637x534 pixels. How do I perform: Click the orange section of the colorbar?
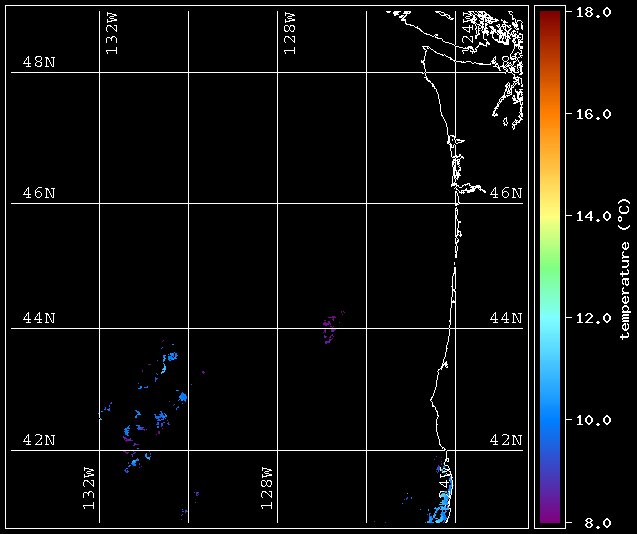click(x=550, y=116)
